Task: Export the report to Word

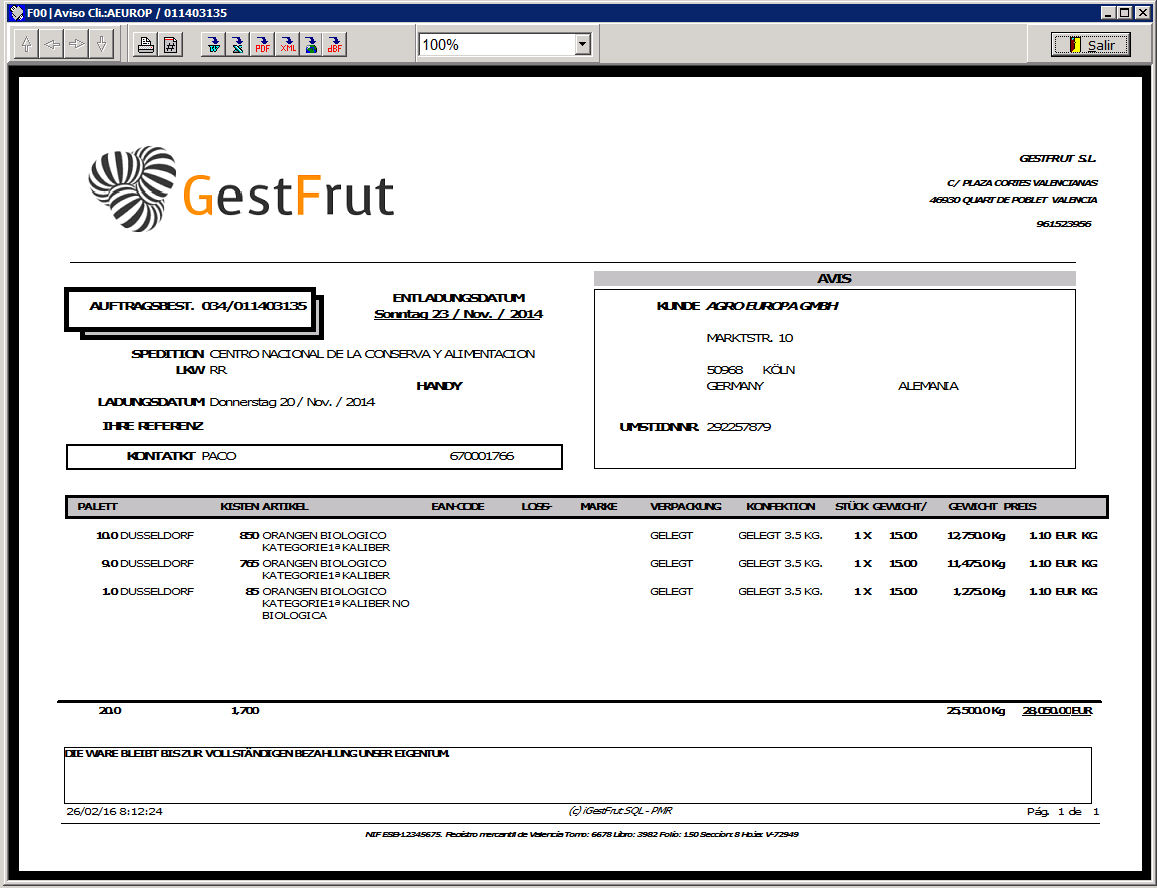Action: 212,45
